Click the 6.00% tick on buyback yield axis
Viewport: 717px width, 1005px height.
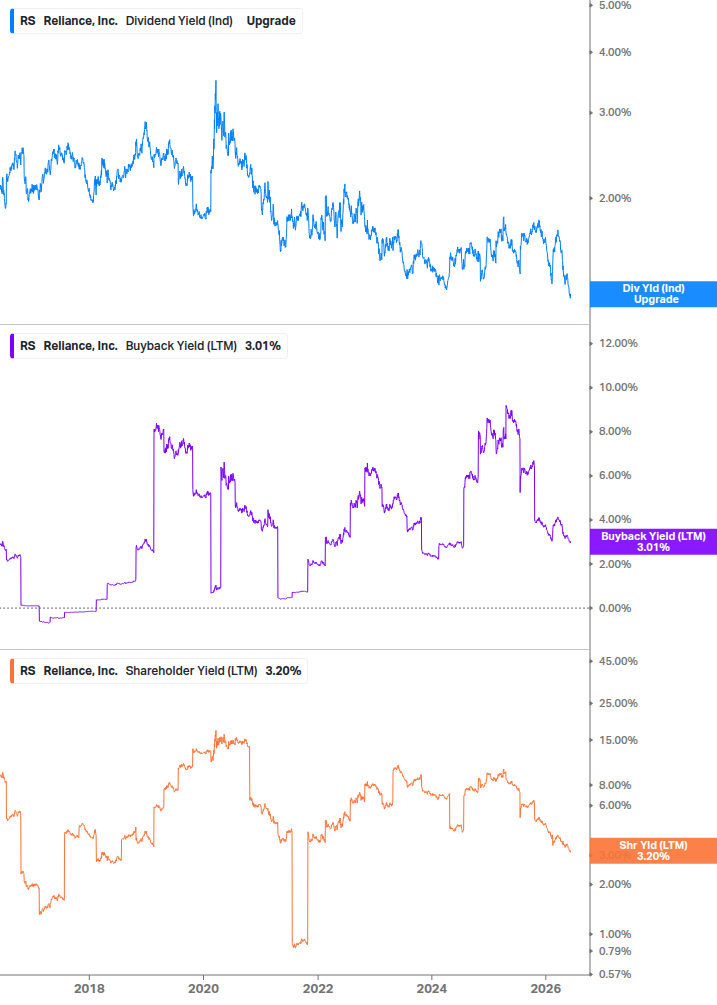(615, 476)
